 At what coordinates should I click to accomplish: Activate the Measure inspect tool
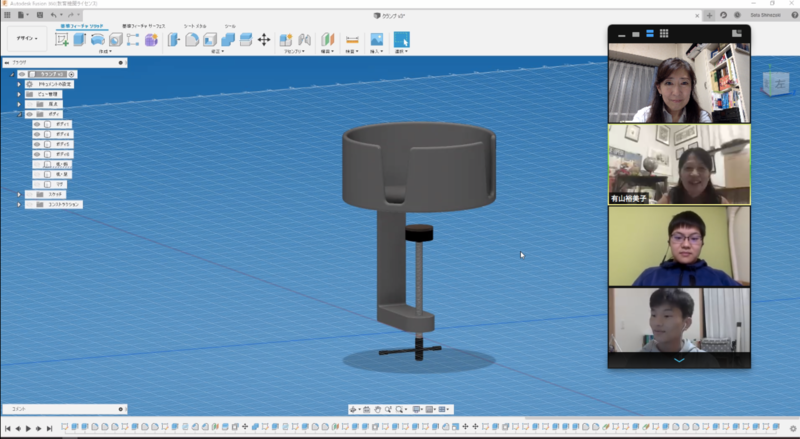[x=352, y=39]
